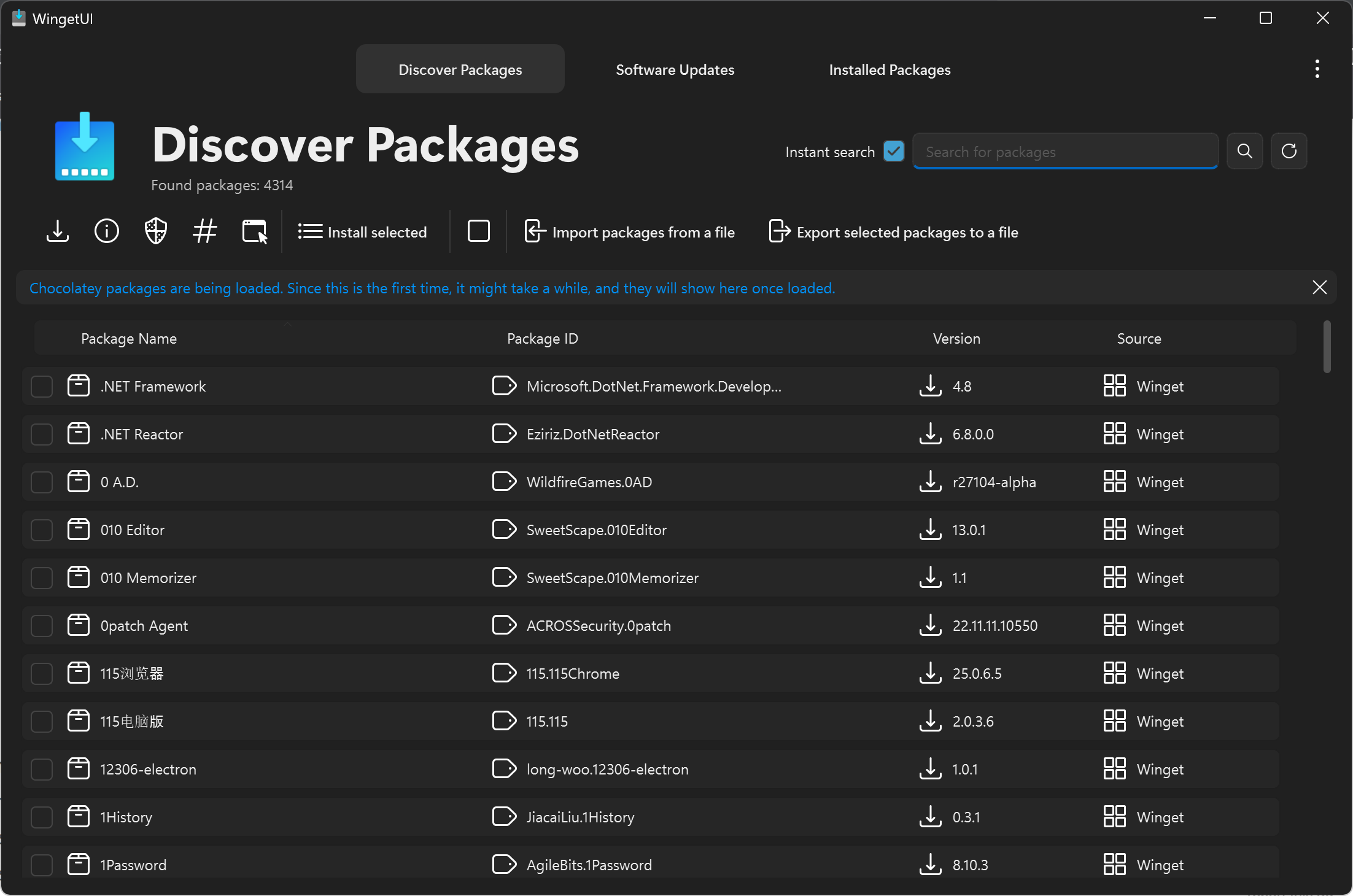Open the three-dot more options menu

coord(1317,69)
